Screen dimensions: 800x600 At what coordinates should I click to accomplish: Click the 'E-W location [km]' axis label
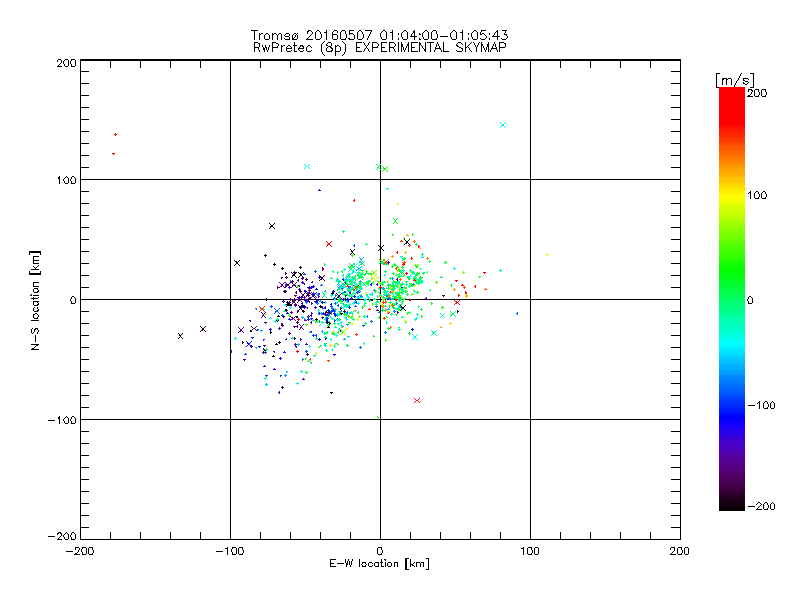pos(379,563)
